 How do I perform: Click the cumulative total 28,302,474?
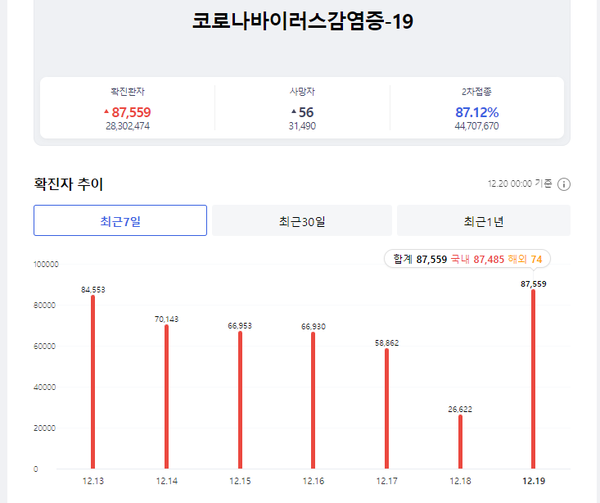tap(127, 126)
